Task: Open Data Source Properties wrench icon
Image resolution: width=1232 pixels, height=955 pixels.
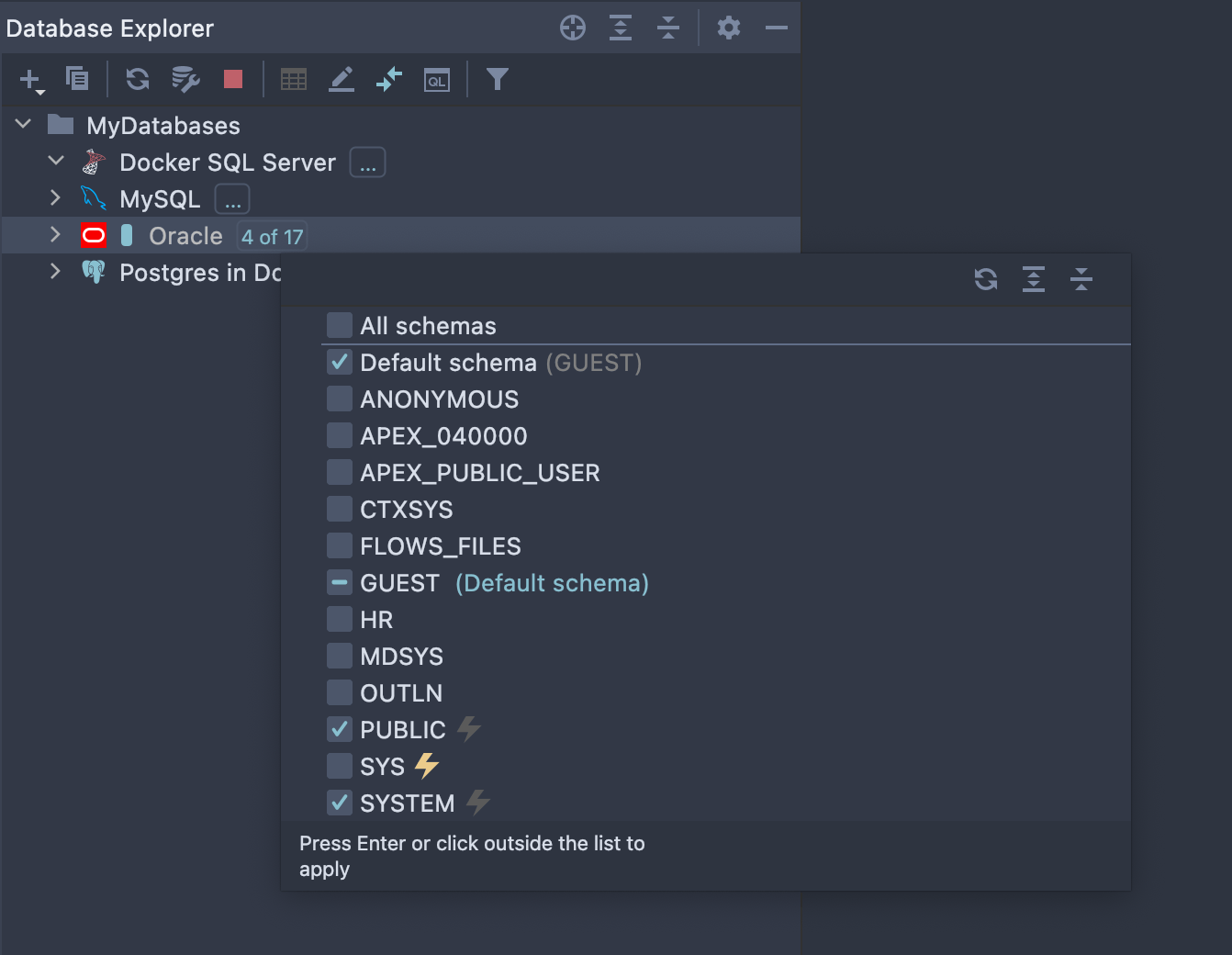Action: point(185,80)
